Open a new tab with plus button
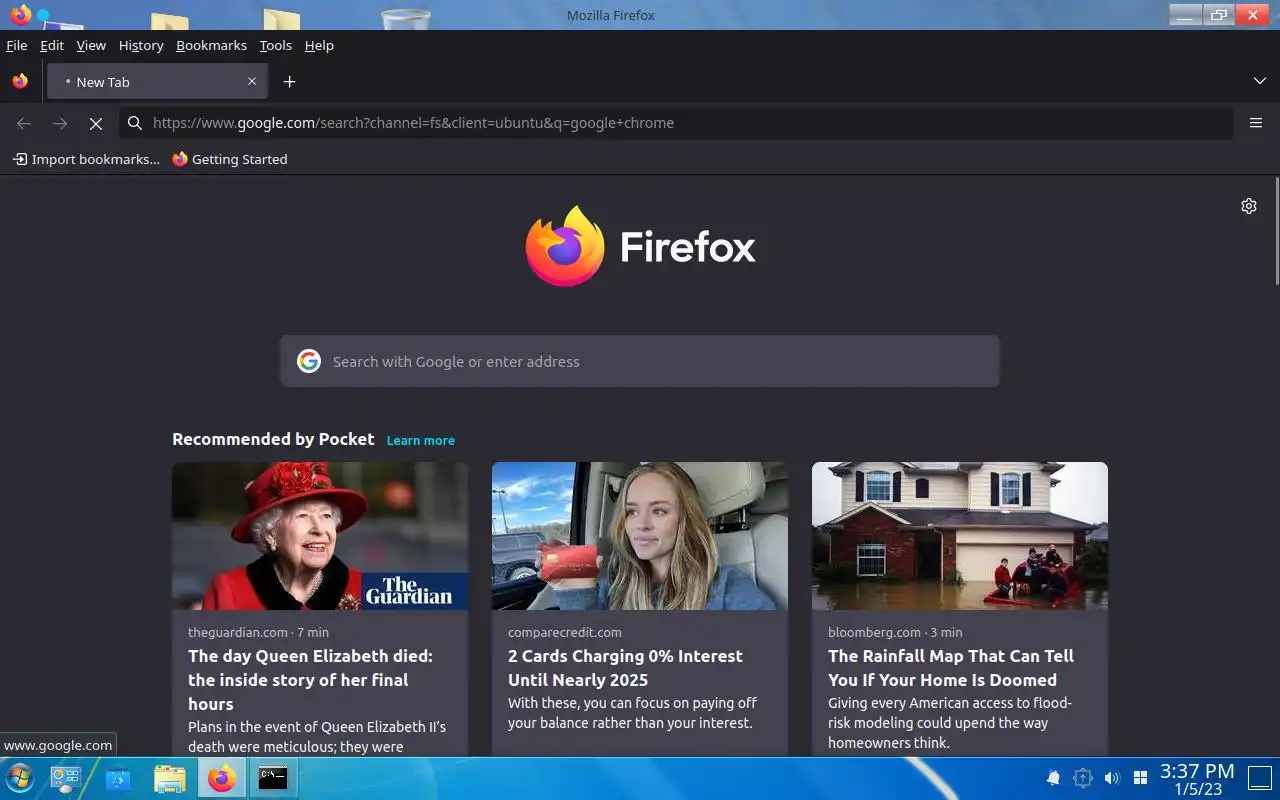Screen dimensions: 1280x800 tap(289, 81)
